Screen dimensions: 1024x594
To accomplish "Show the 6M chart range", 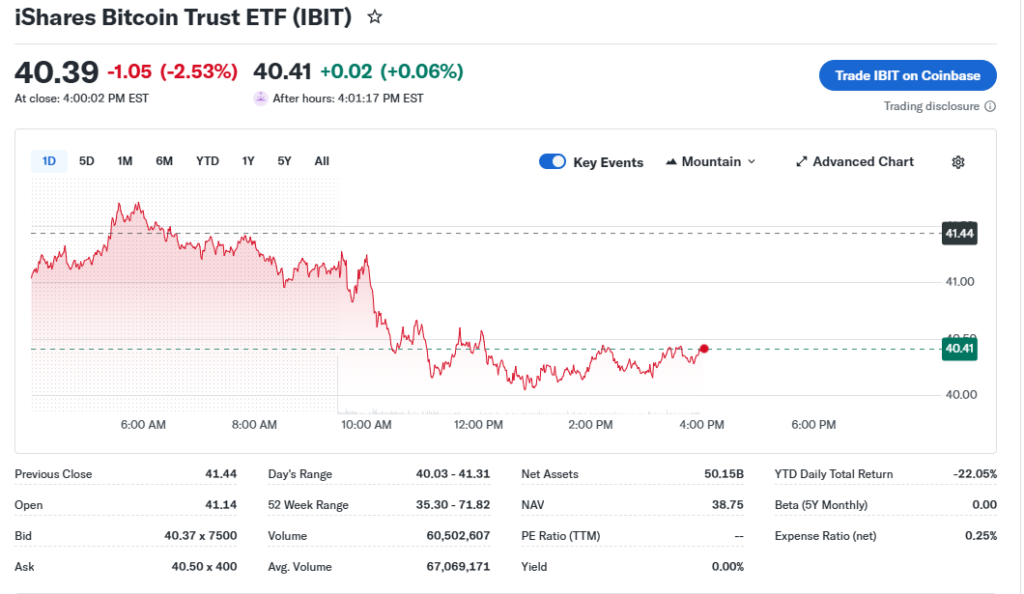I will coord(164,161).
